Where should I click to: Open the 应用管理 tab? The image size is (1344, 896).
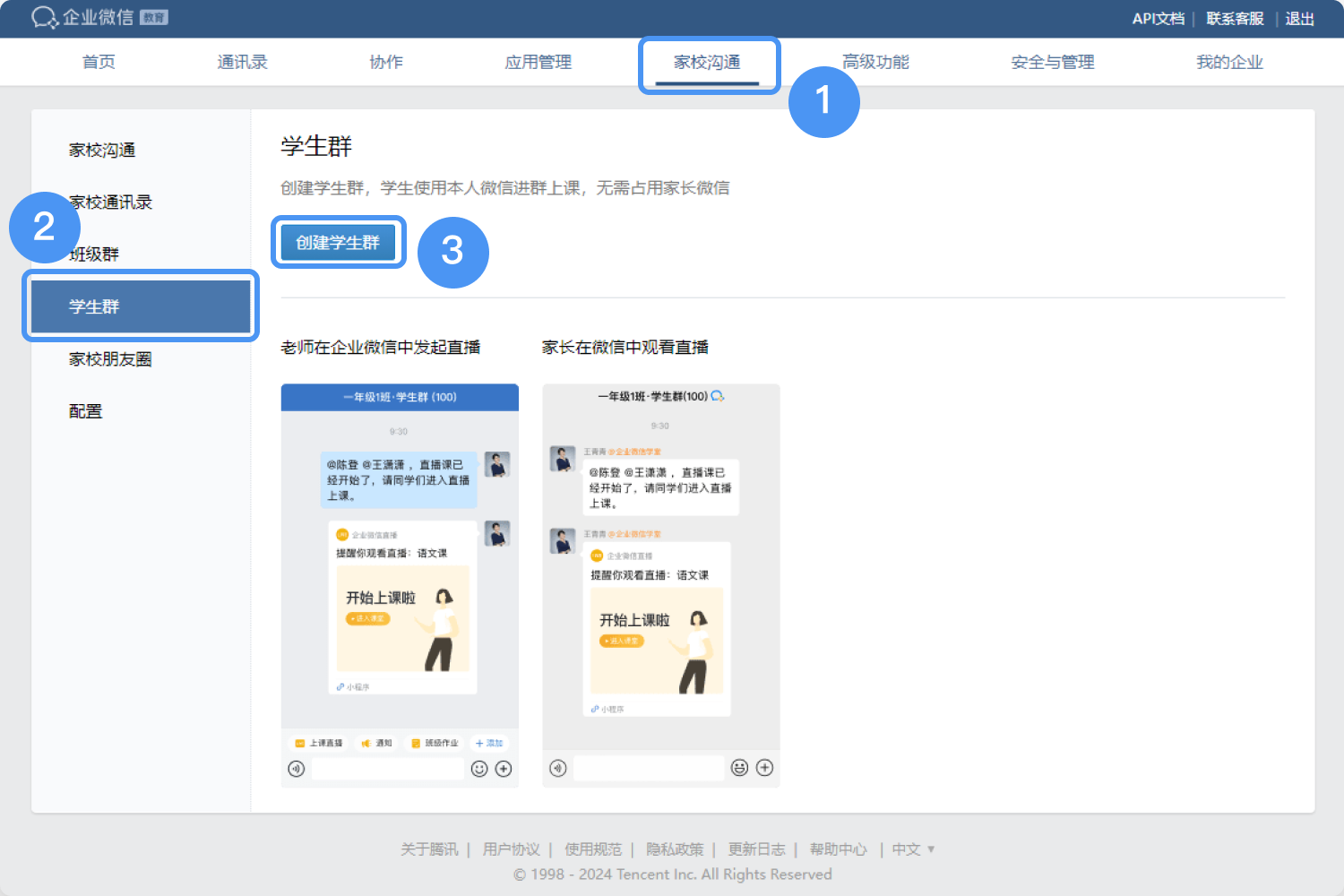click(x=538, y=63)
